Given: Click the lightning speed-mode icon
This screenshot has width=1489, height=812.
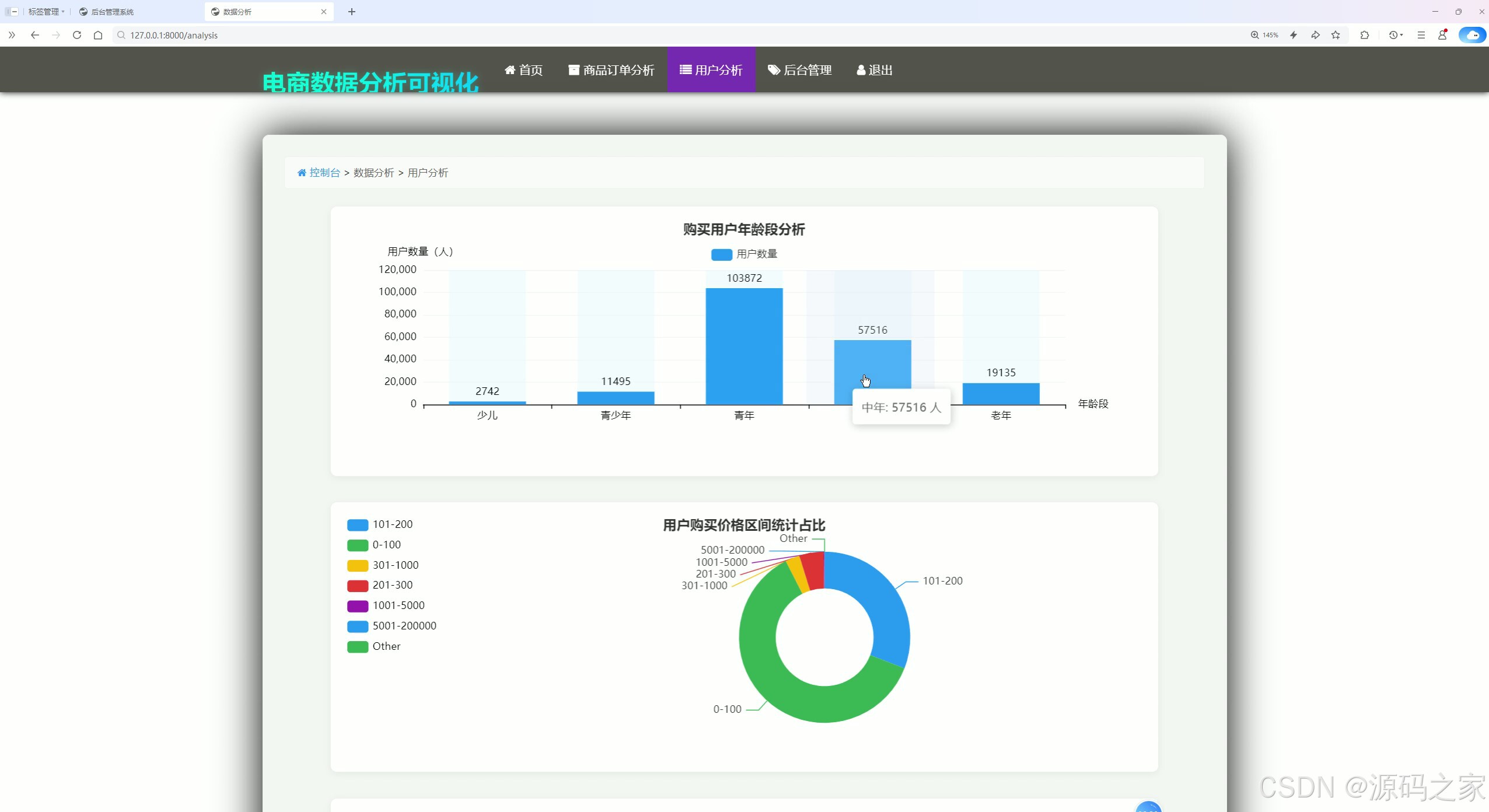Looking at the screenshot, I should pyautogui.click(x=1294, y=35).
